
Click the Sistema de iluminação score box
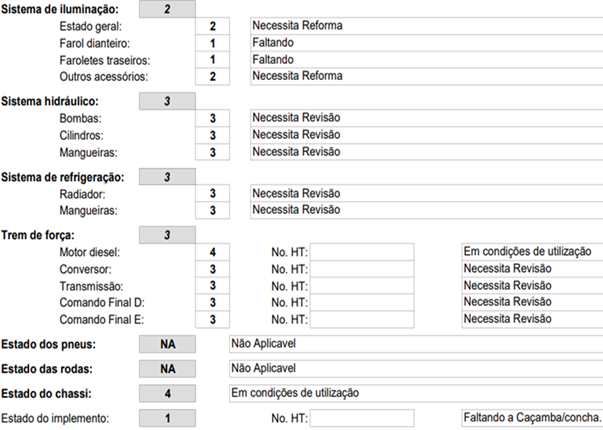point(166,9)
